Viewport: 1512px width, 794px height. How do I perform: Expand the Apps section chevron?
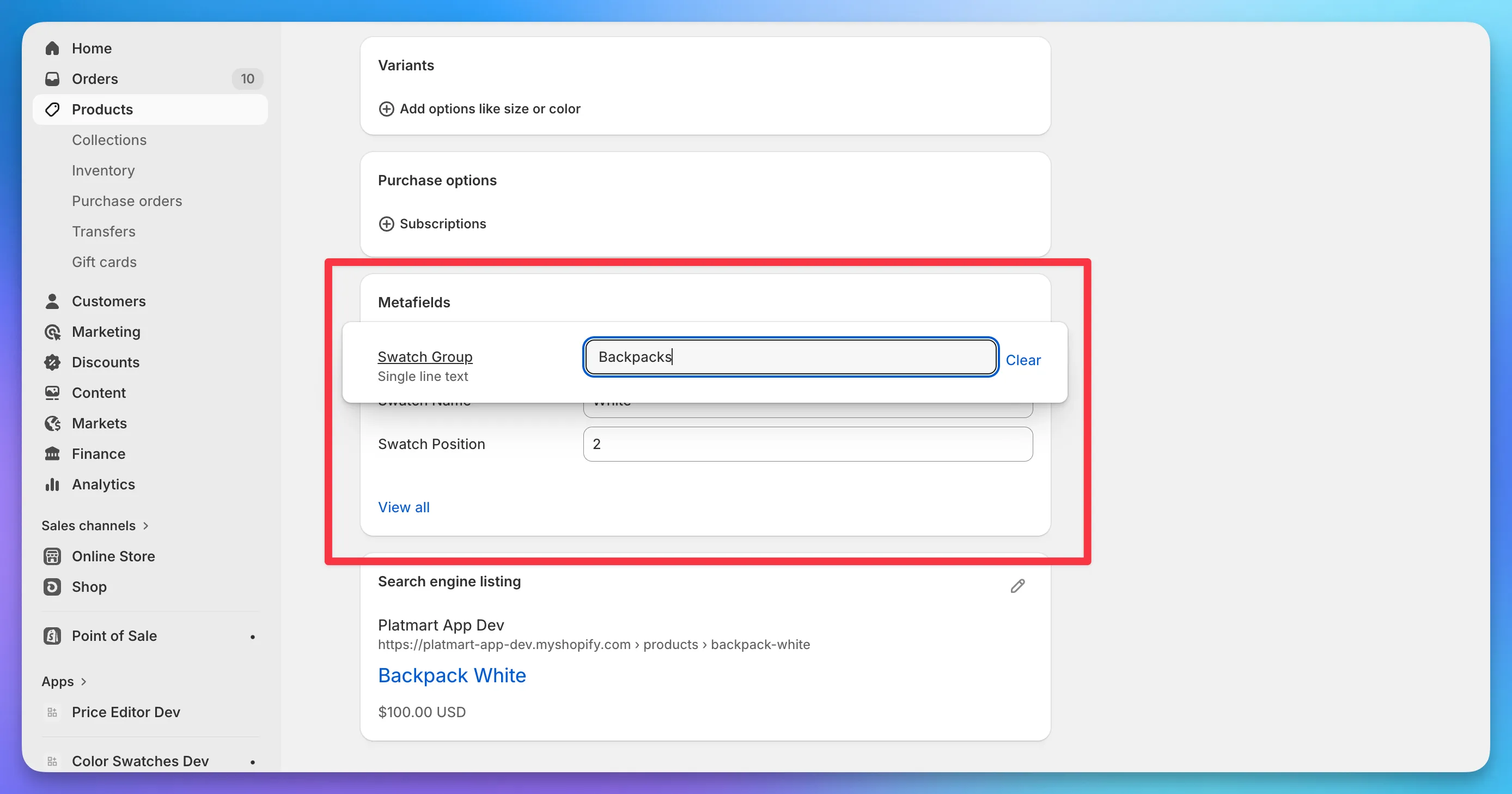83,682
